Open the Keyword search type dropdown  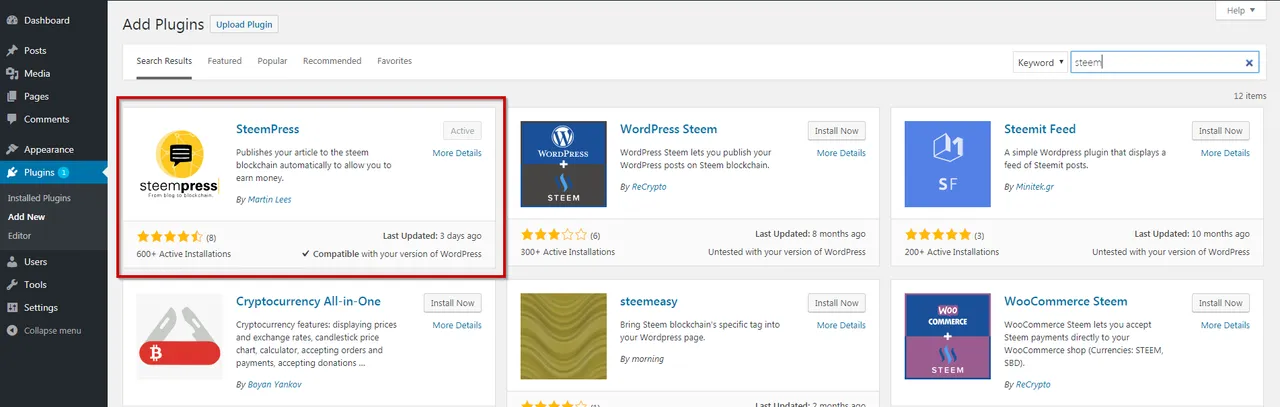pos(1040,62)
